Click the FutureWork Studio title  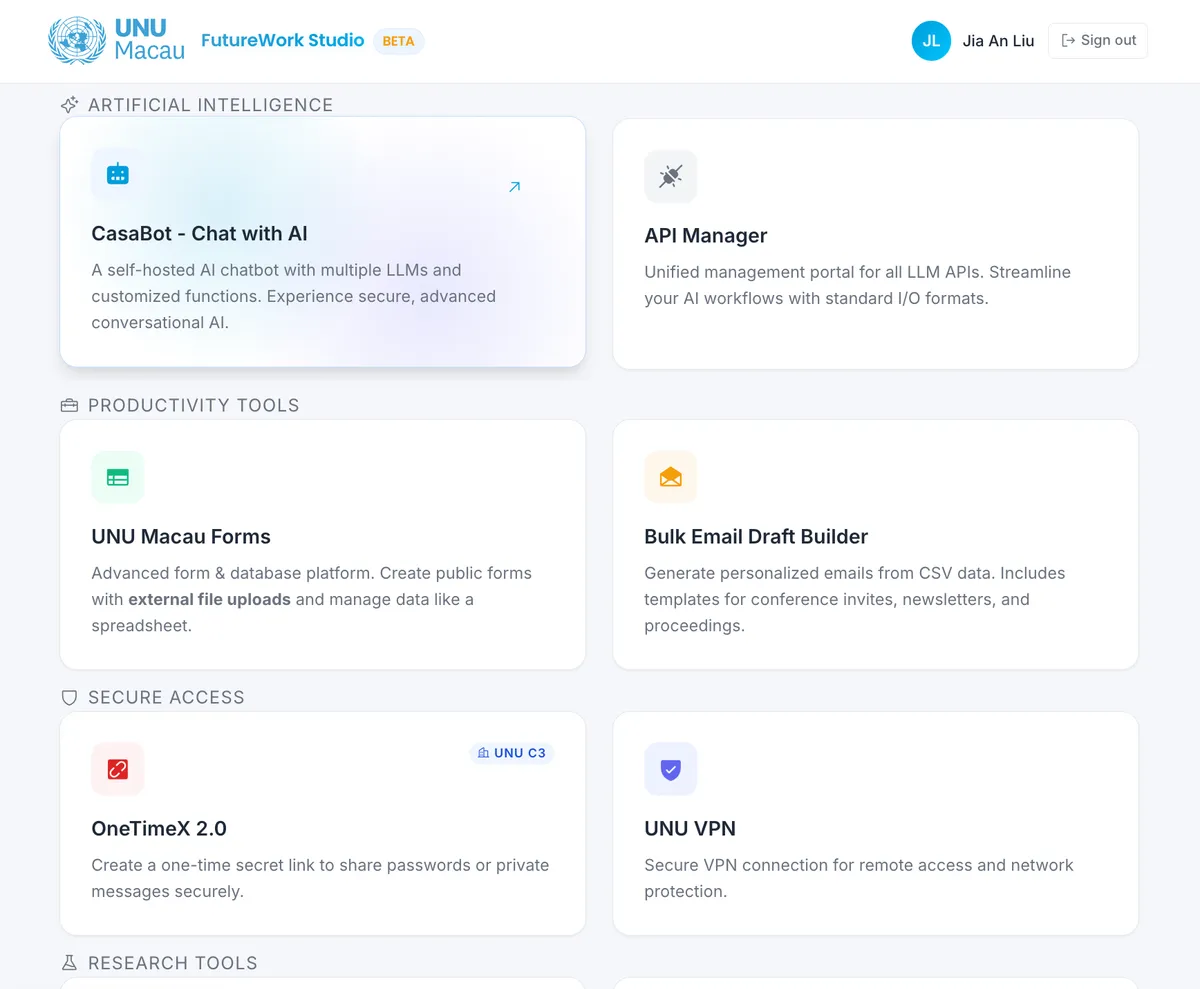pos(283,41)
